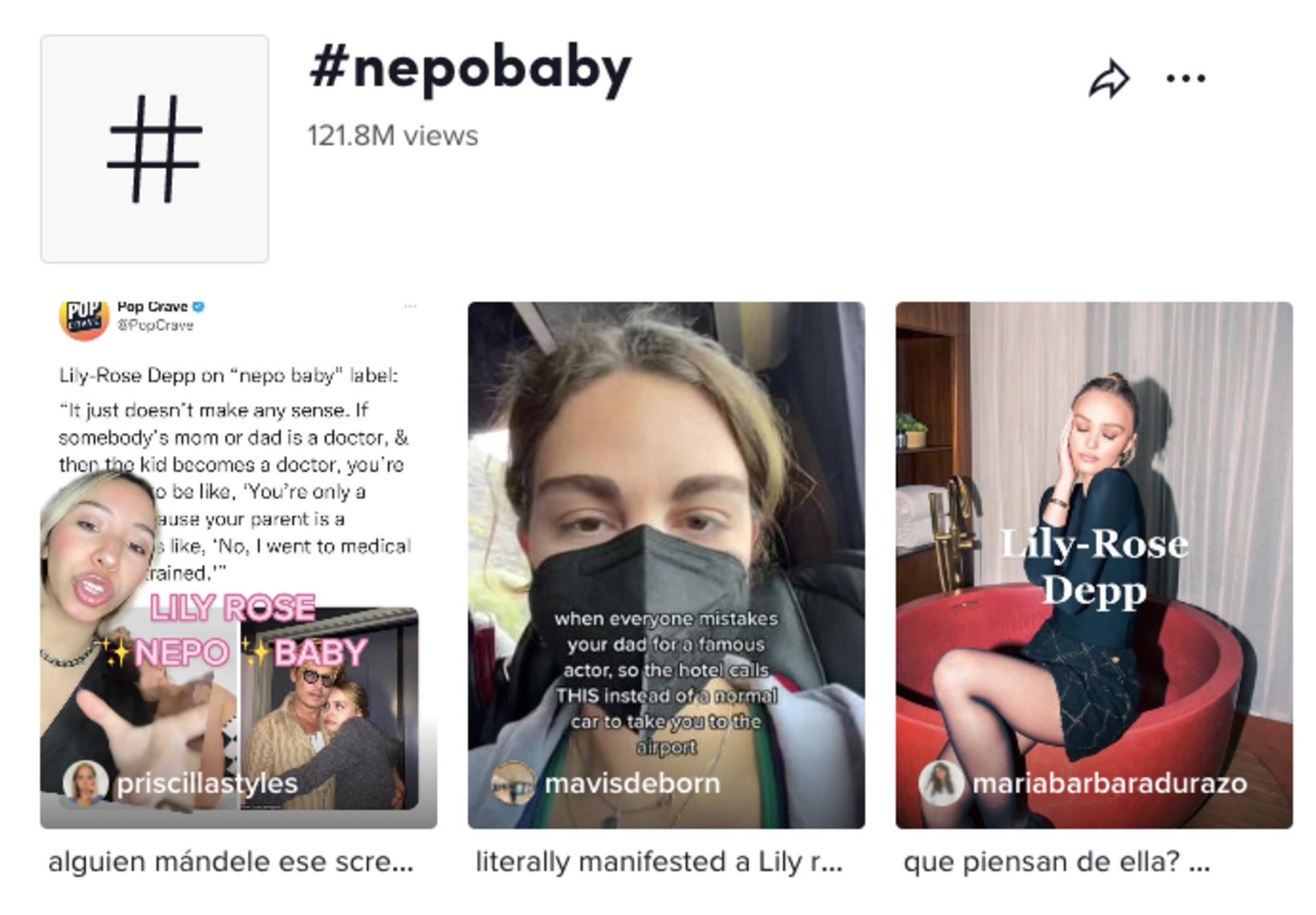The image size is (1316, 915).
Task: Click the Pop Crave logo in first video
Action: coord(83,319)
